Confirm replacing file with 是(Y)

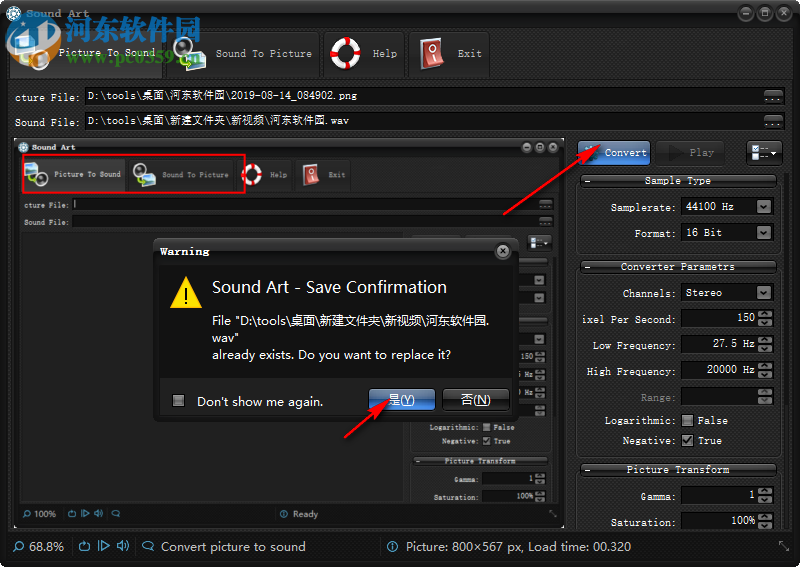pyautogui.click(x=402, y=400)
